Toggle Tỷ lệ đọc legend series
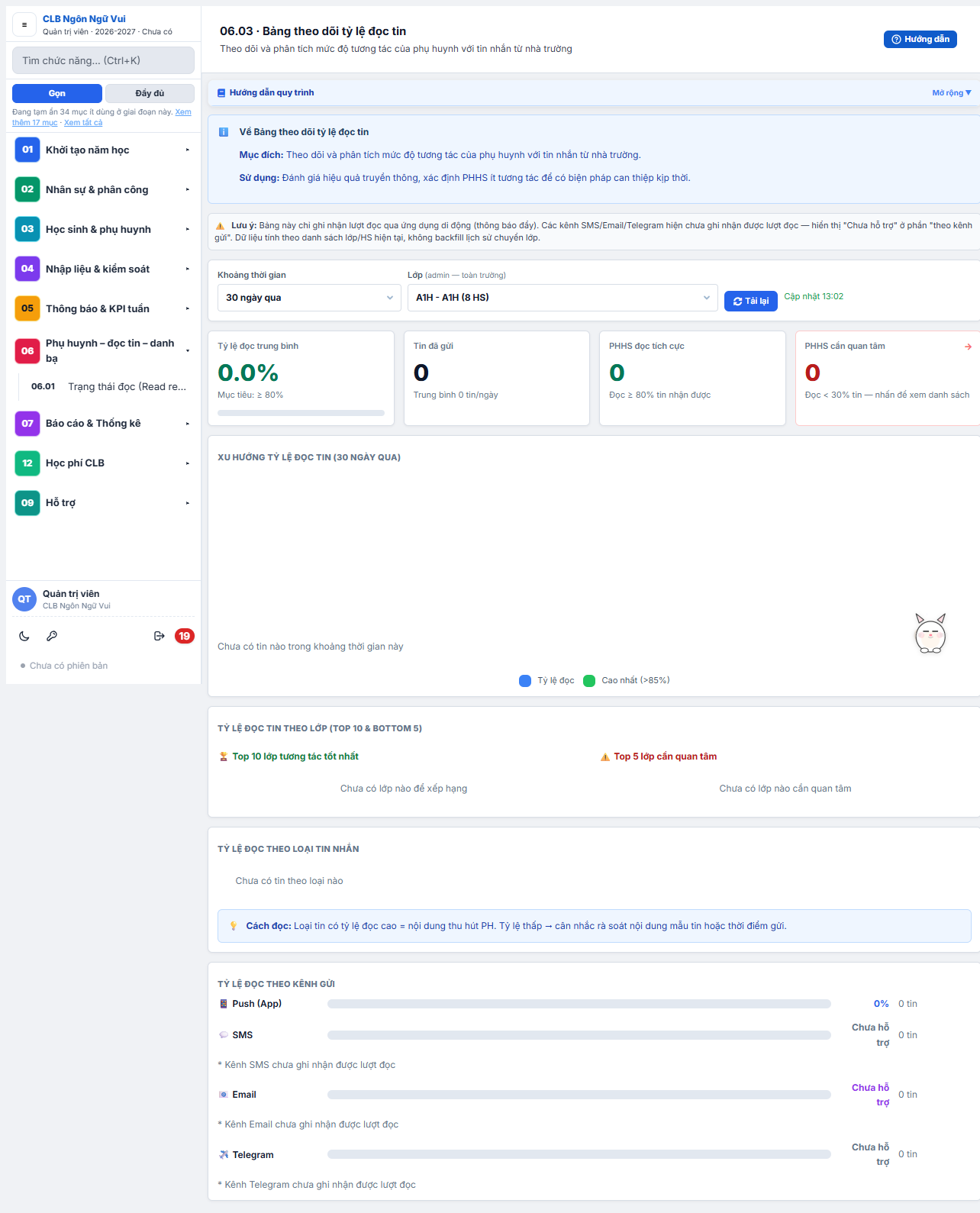 point(546,681)
